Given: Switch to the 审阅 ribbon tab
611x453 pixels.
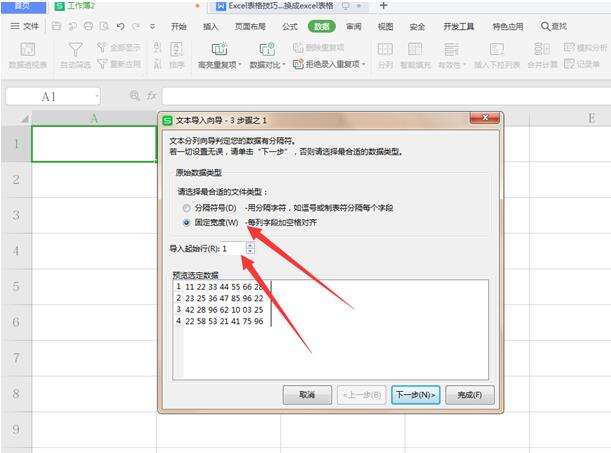Looking at the screenshot, I should tap(353, 26).
